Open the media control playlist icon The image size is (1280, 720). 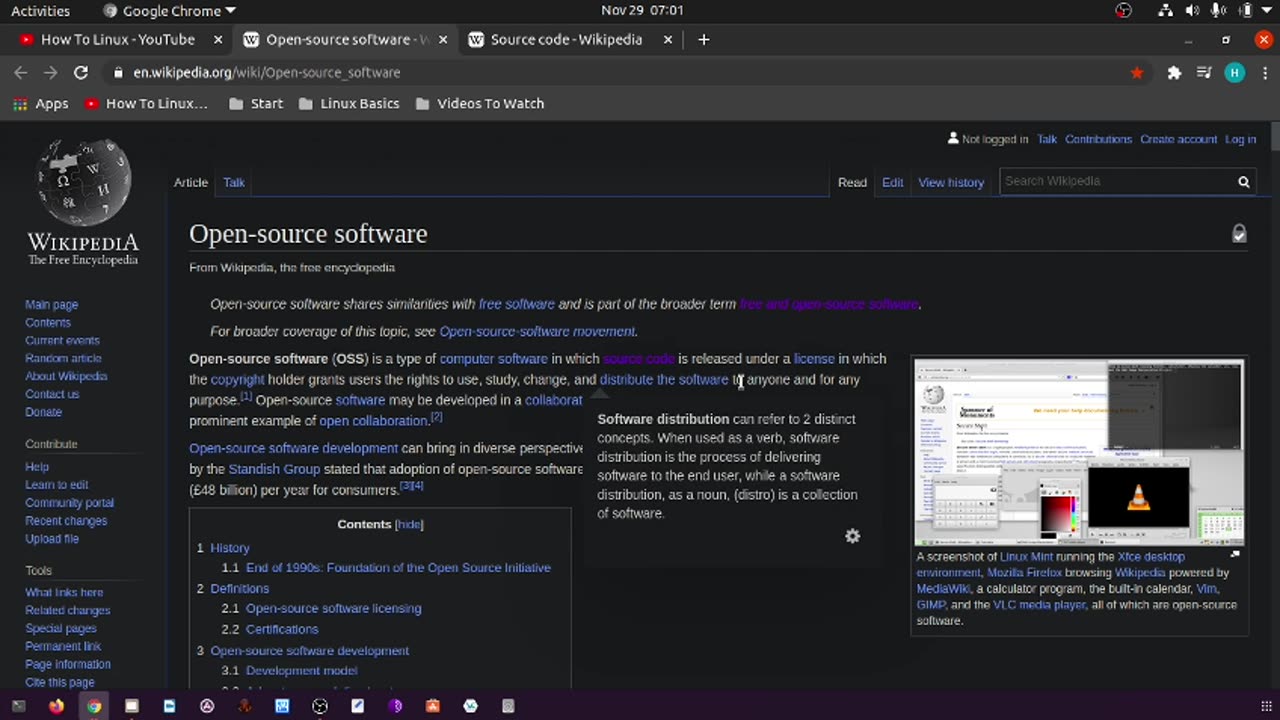point(1204,72)
